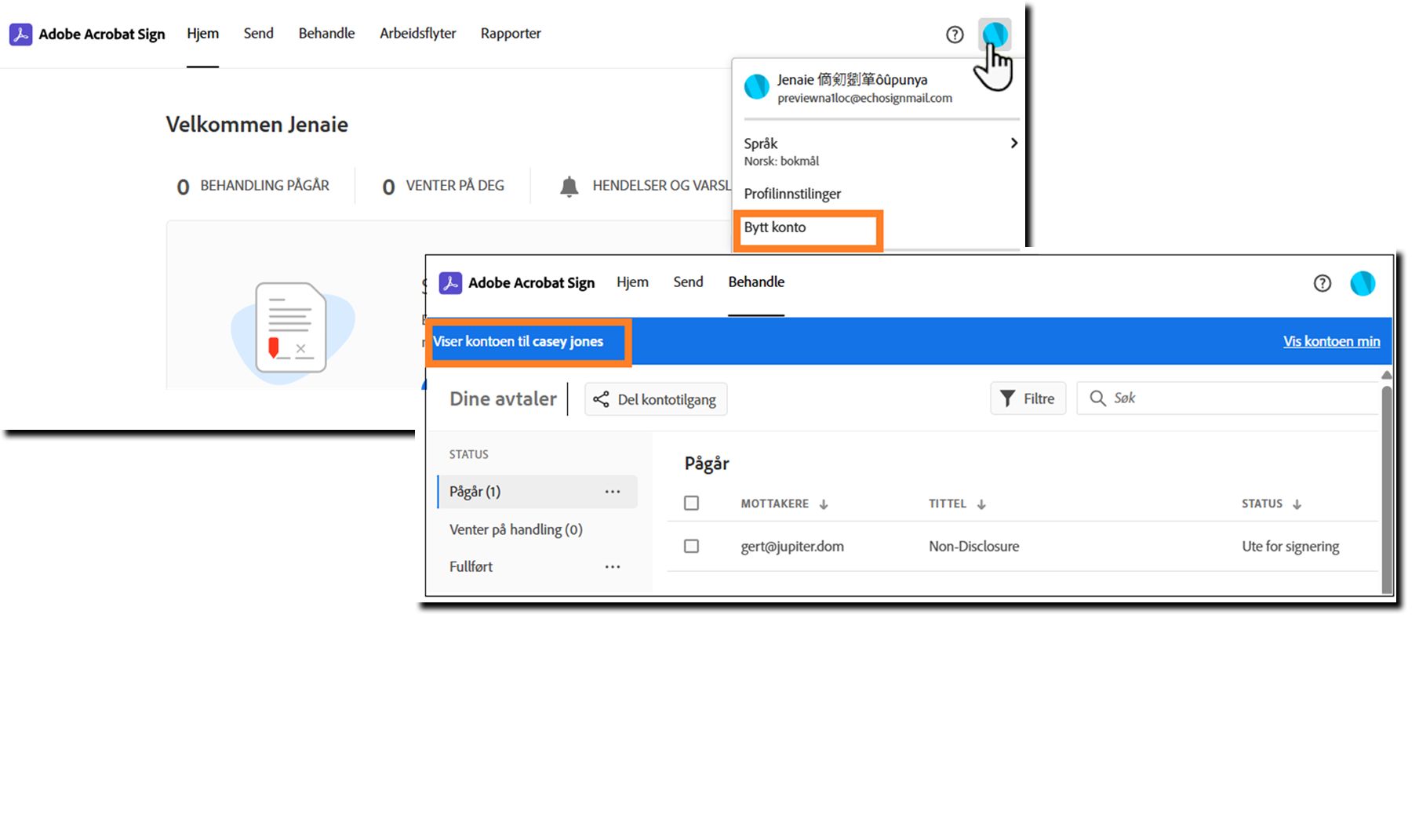Click profile avatar in back window header
This screenshot has width=1419, height=840.
tap(995, 35)
